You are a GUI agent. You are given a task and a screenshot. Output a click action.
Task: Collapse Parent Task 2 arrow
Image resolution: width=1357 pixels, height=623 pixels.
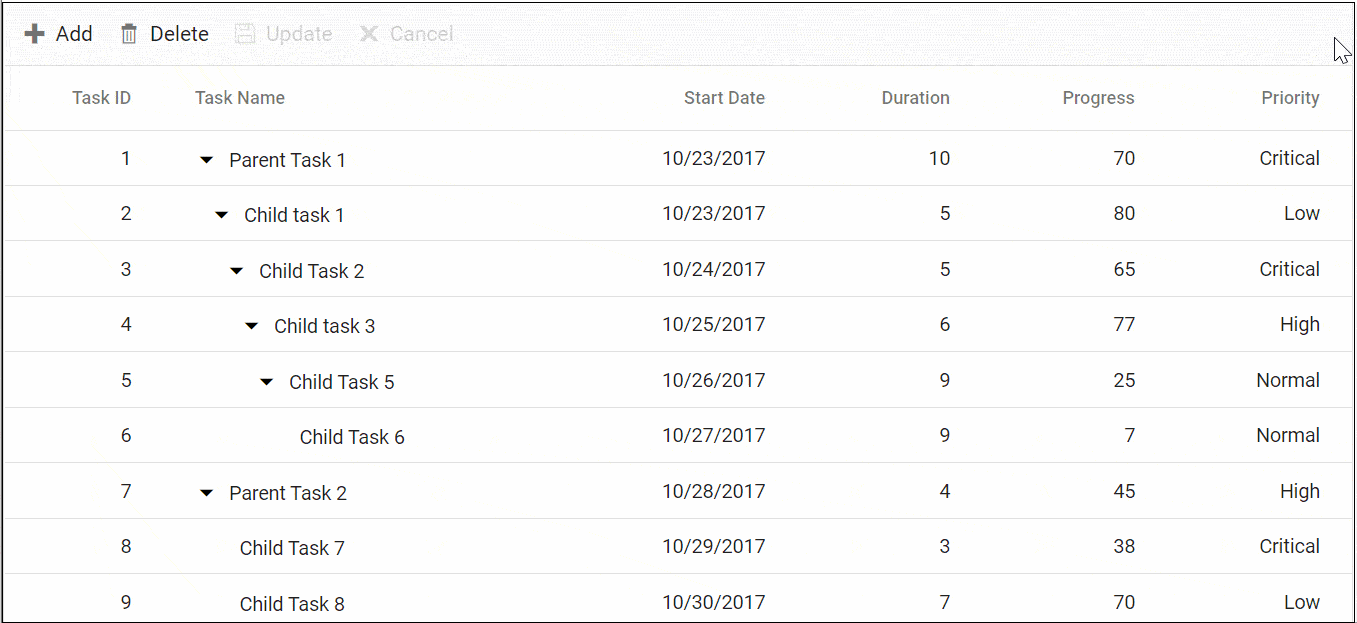point(207,493)
